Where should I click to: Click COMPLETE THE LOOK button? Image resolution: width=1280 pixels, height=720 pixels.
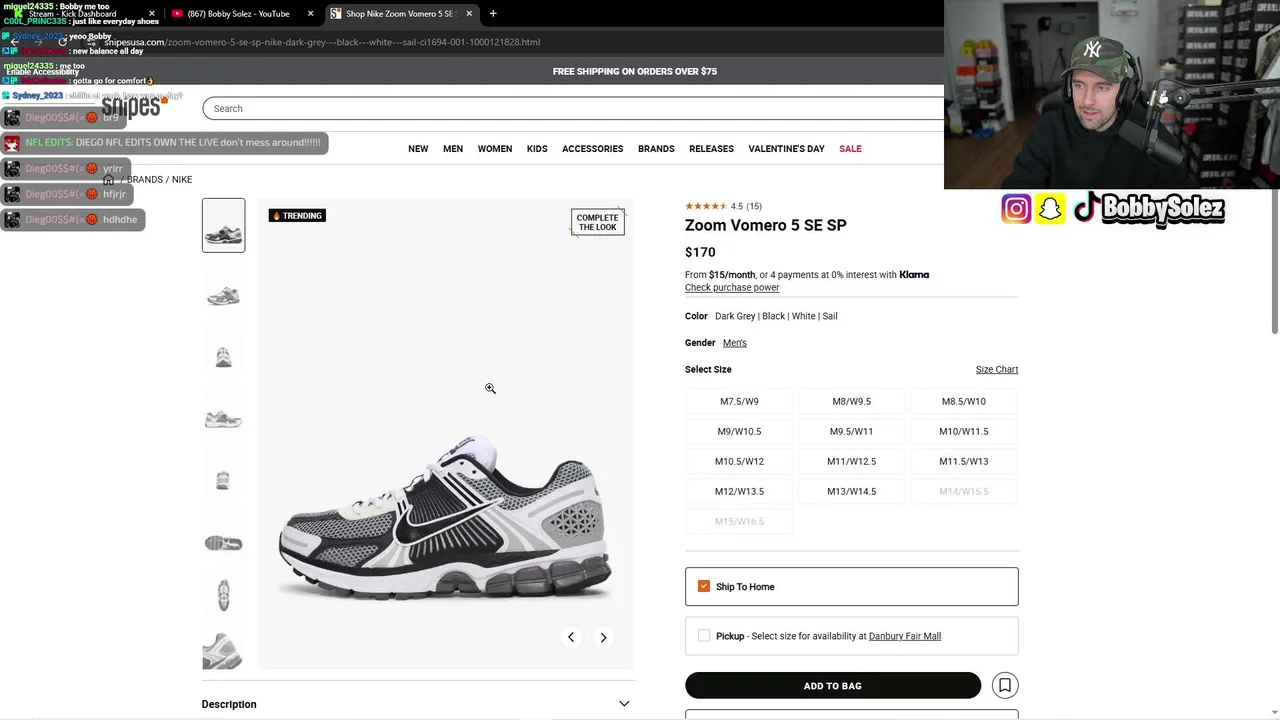(598, 222)
